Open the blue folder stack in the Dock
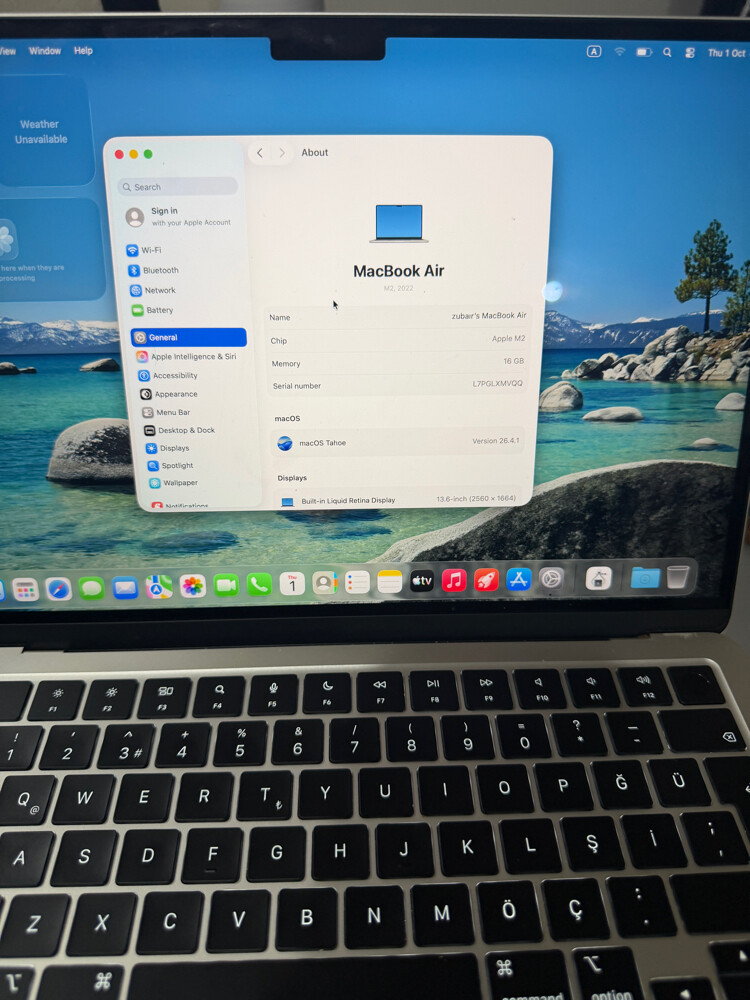This screenshot has height=1000, width=750. [x=645, y=578]
